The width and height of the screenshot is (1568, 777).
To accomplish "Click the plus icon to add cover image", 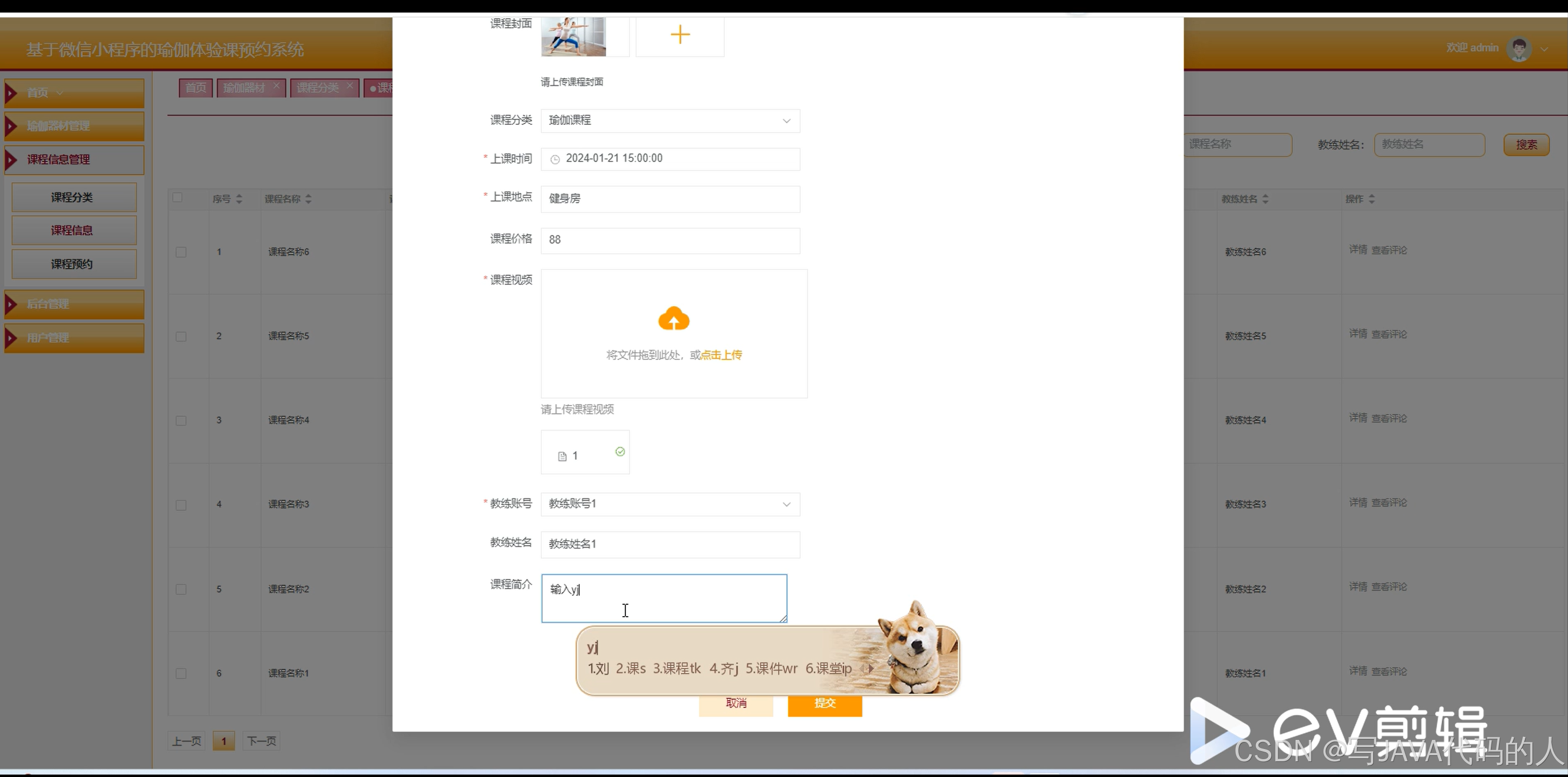I will (x=680, y=35).
